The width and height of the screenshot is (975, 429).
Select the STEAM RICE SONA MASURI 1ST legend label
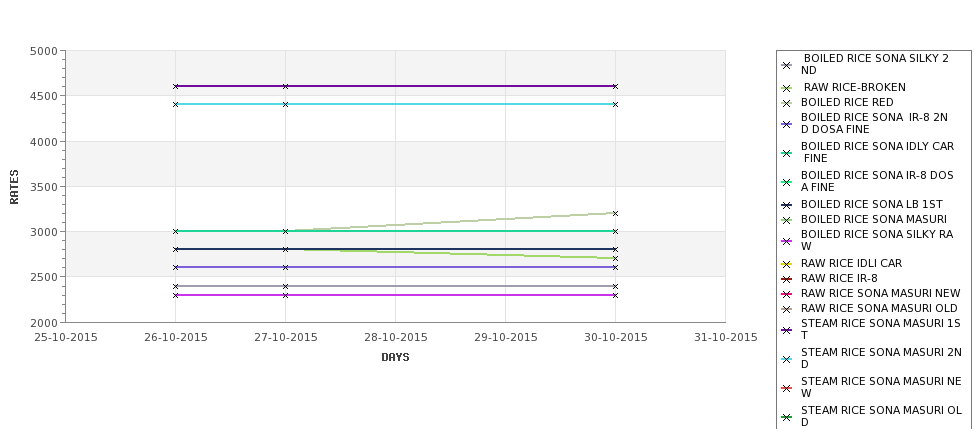[880, 330]
